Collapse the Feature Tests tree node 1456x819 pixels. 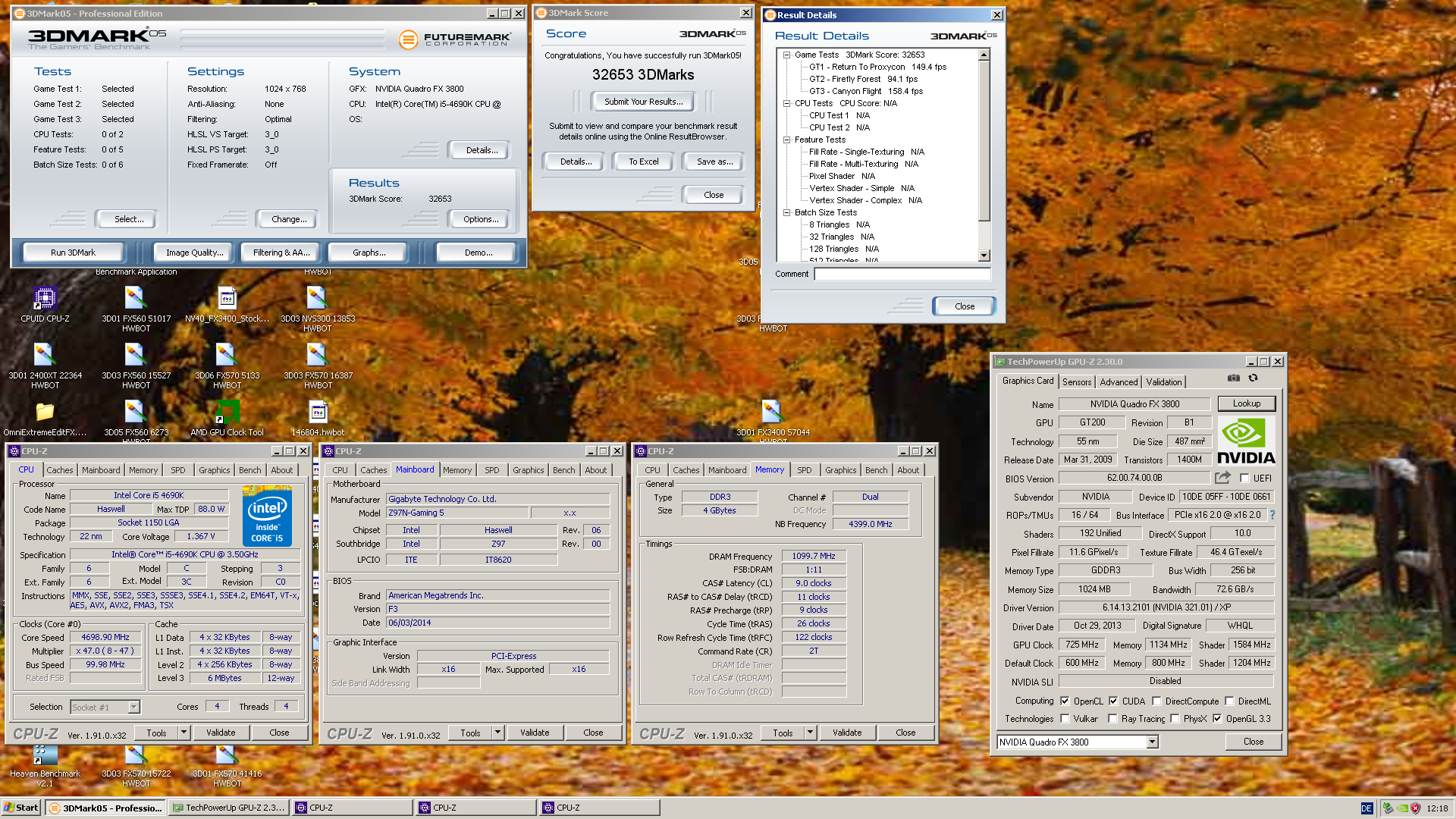click(x=786, y=140)
